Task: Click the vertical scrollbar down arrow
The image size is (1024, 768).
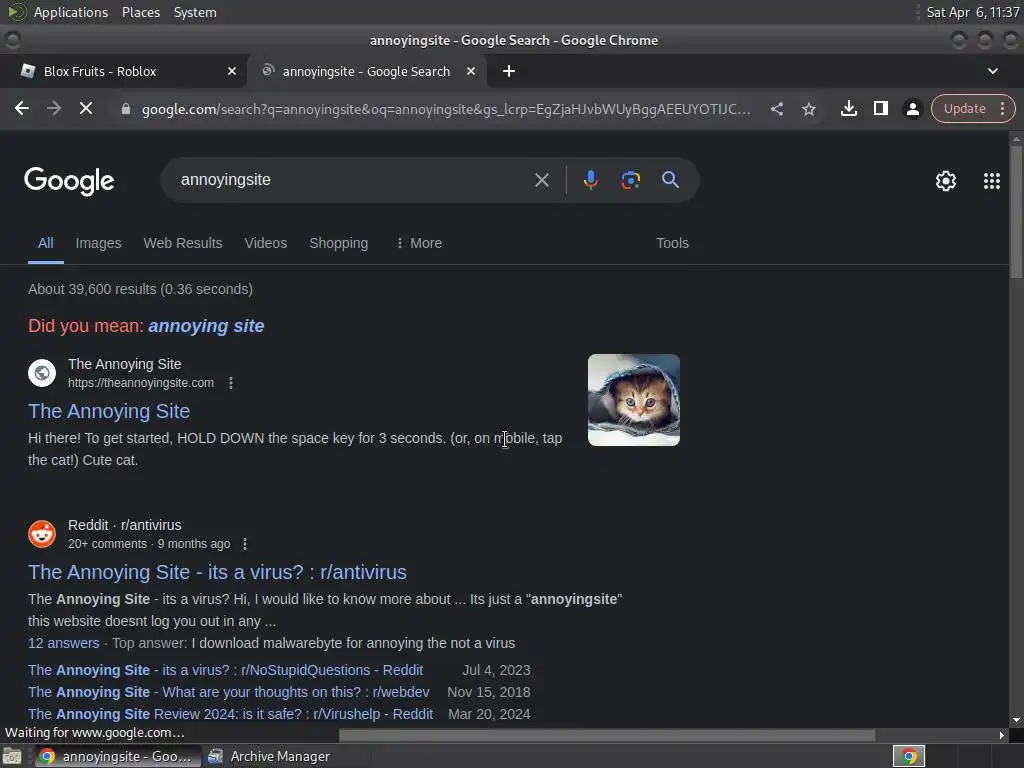Action: 1016,720
